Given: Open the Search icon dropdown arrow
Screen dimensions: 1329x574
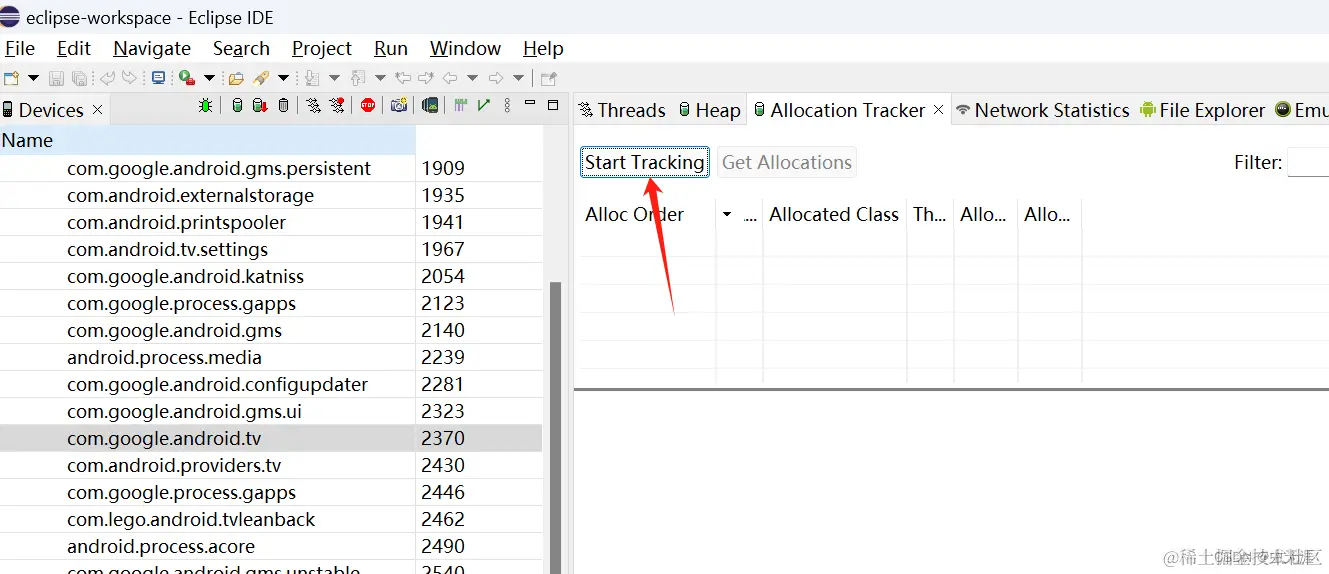Looking at the screenshot, I should [283, 78].
